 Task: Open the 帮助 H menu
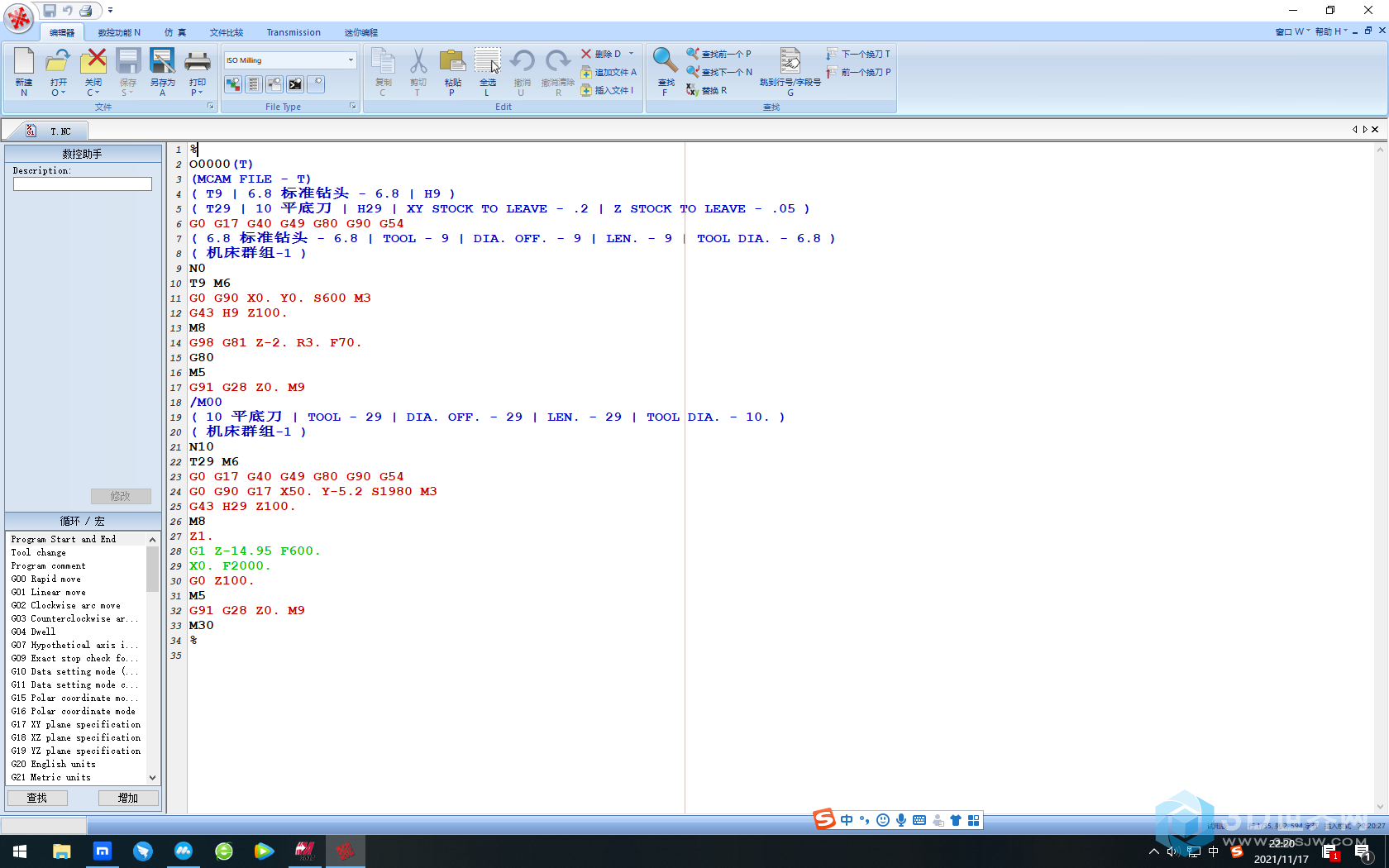click(x=1331, y=31)
